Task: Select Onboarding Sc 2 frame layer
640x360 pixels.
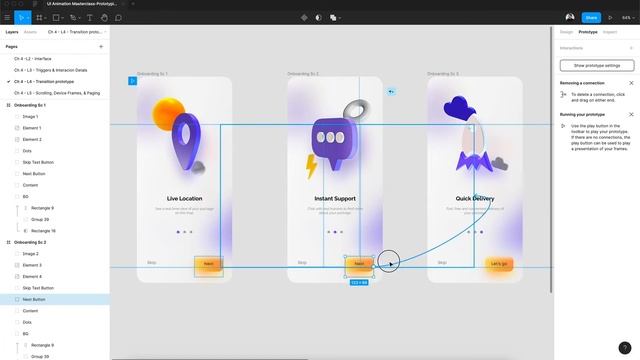Action: [x=30, y=242]
